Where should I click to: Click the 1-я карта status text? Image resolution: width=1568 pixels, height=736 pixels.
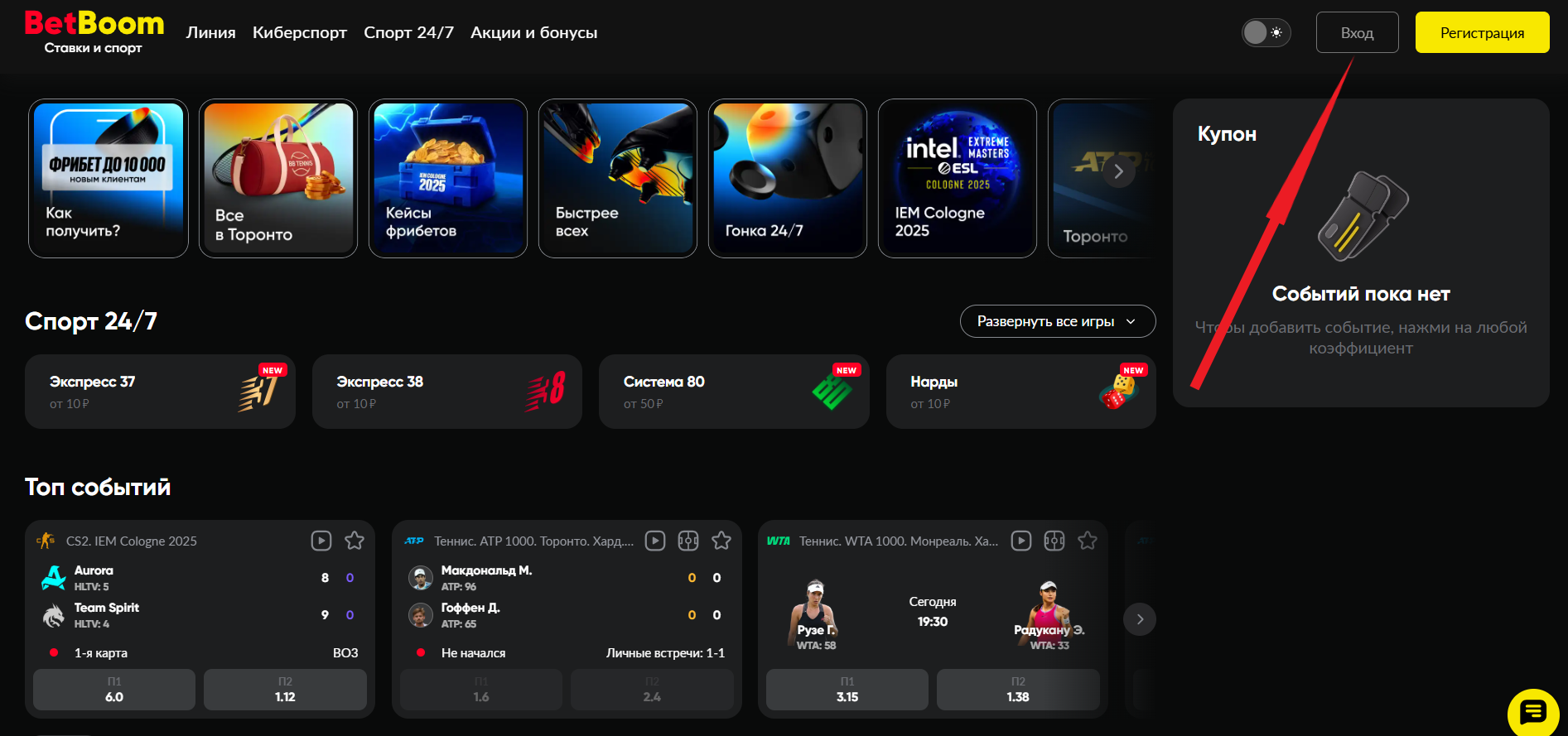pyautogui.click(x=101, y=652)
